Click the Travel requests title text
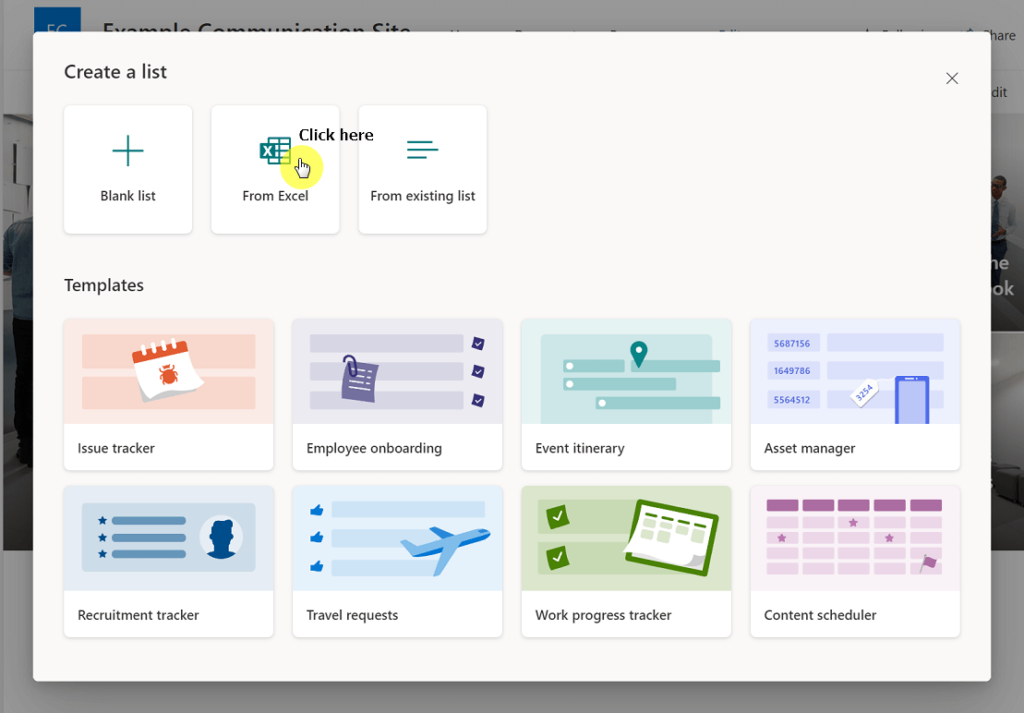The image size is (1024, 713). coord(352,615)
